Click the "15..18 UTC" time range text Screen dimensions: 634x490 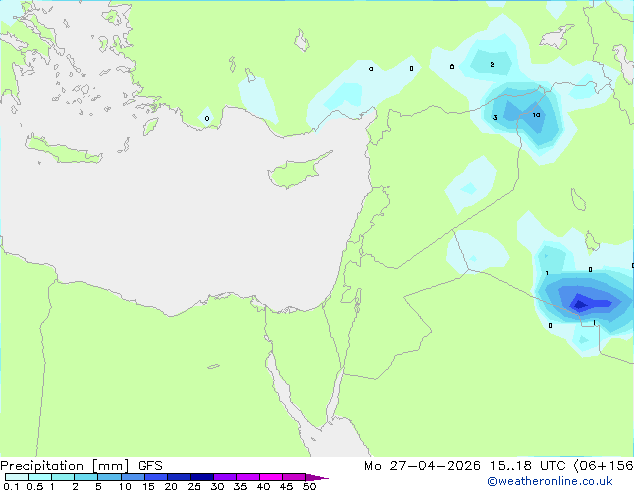pos(527,466)
